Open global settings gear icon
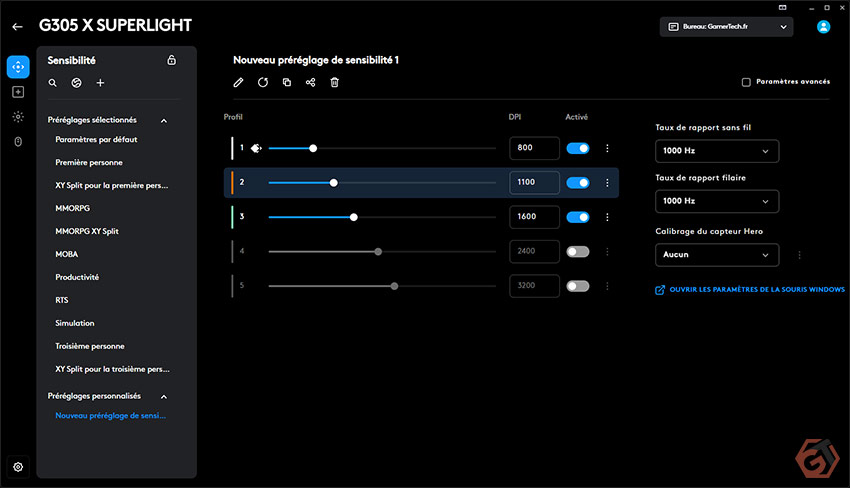Screen dimensions: 850x488 [x=18, y=467]
